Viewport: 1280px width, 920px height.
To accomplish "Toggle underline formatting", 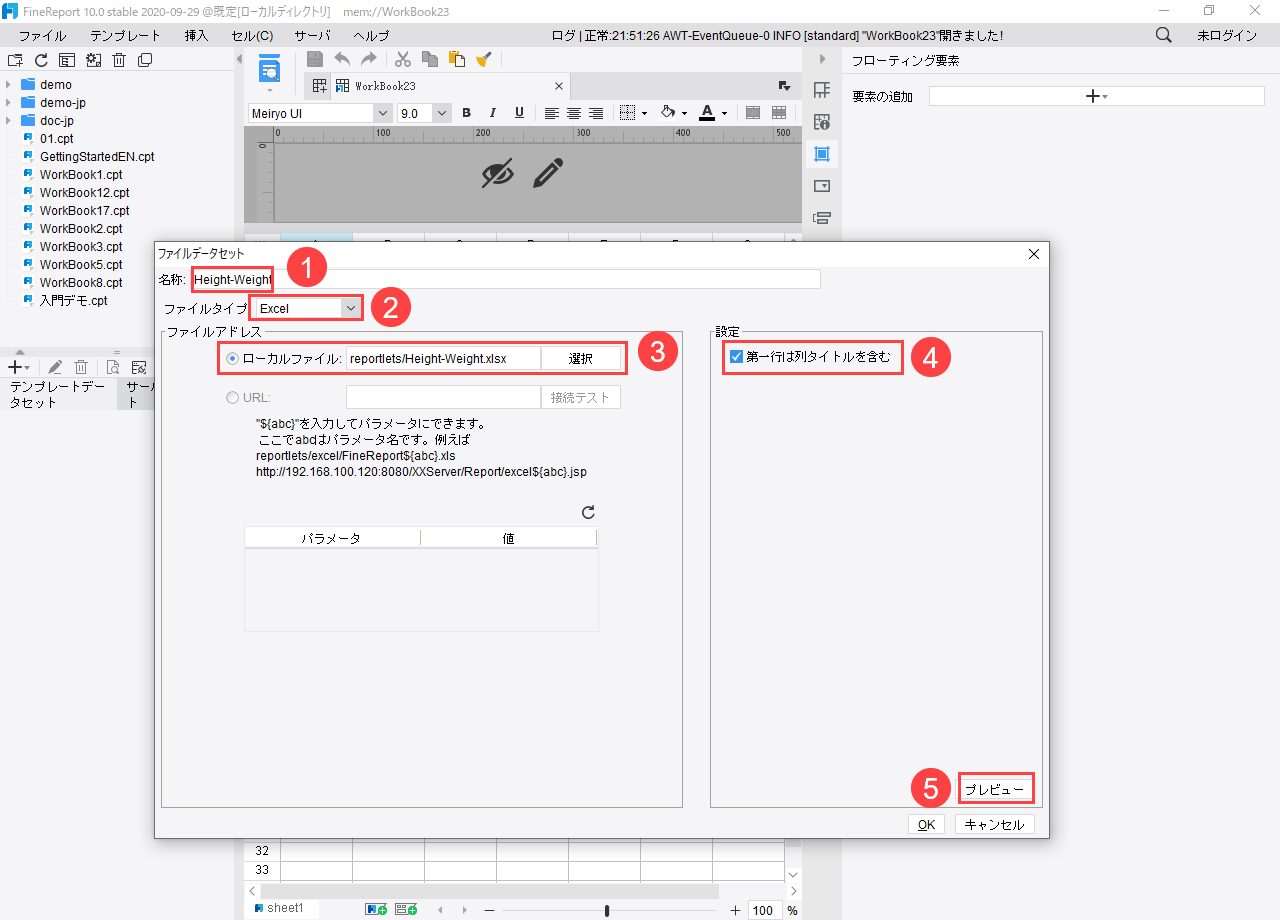I will [519, 113].
